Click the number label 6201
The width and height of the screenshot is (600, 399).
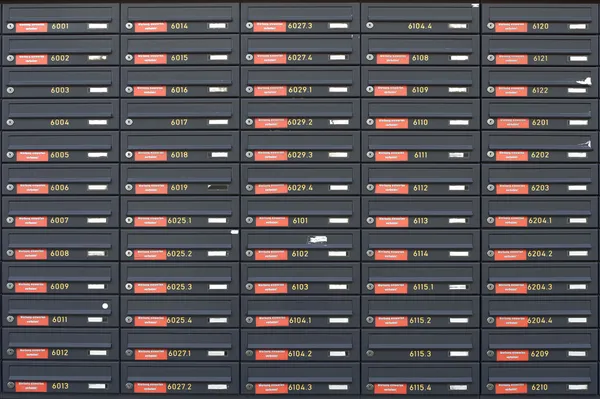tap(540, 122)
